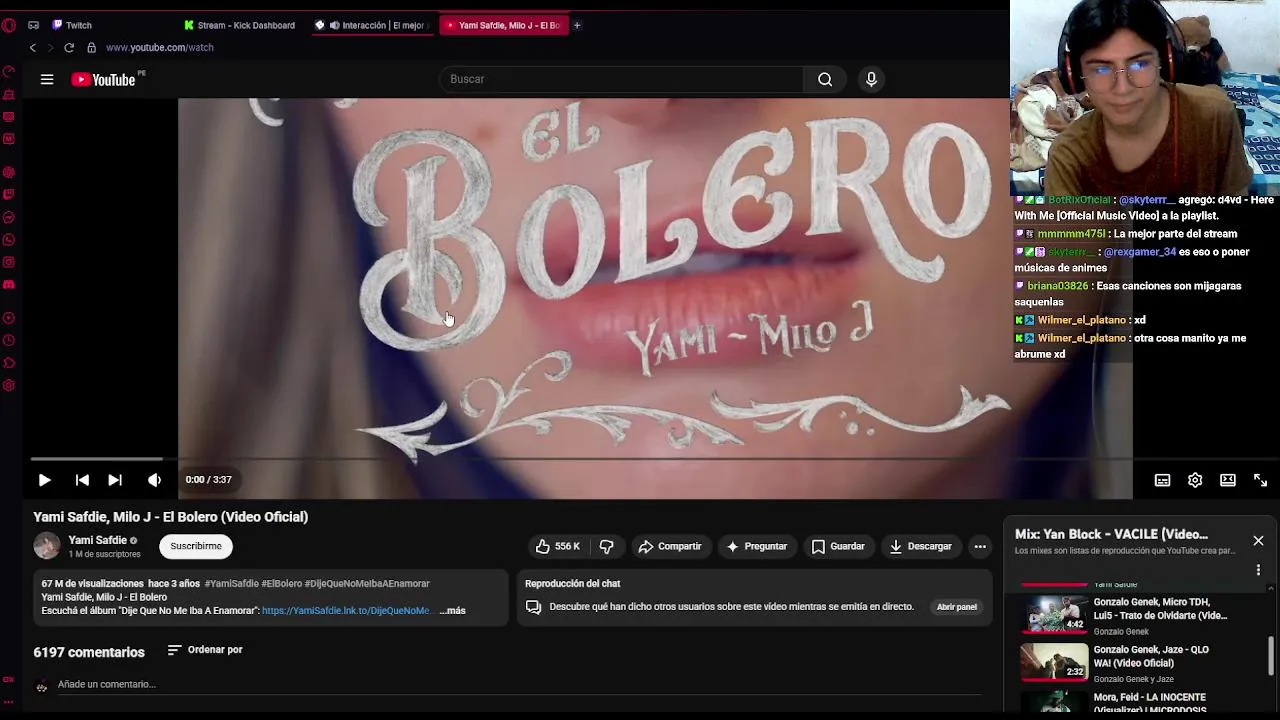Close the Mix: Yan Block playlist panel
1280x720 pixels.
point(1258,541)
